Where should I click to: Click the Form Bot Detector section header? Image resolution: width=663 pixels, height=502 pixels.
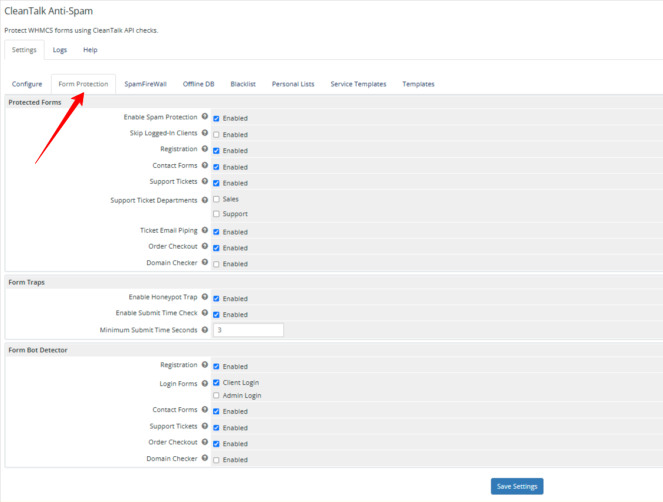click(x=38, y=350)
